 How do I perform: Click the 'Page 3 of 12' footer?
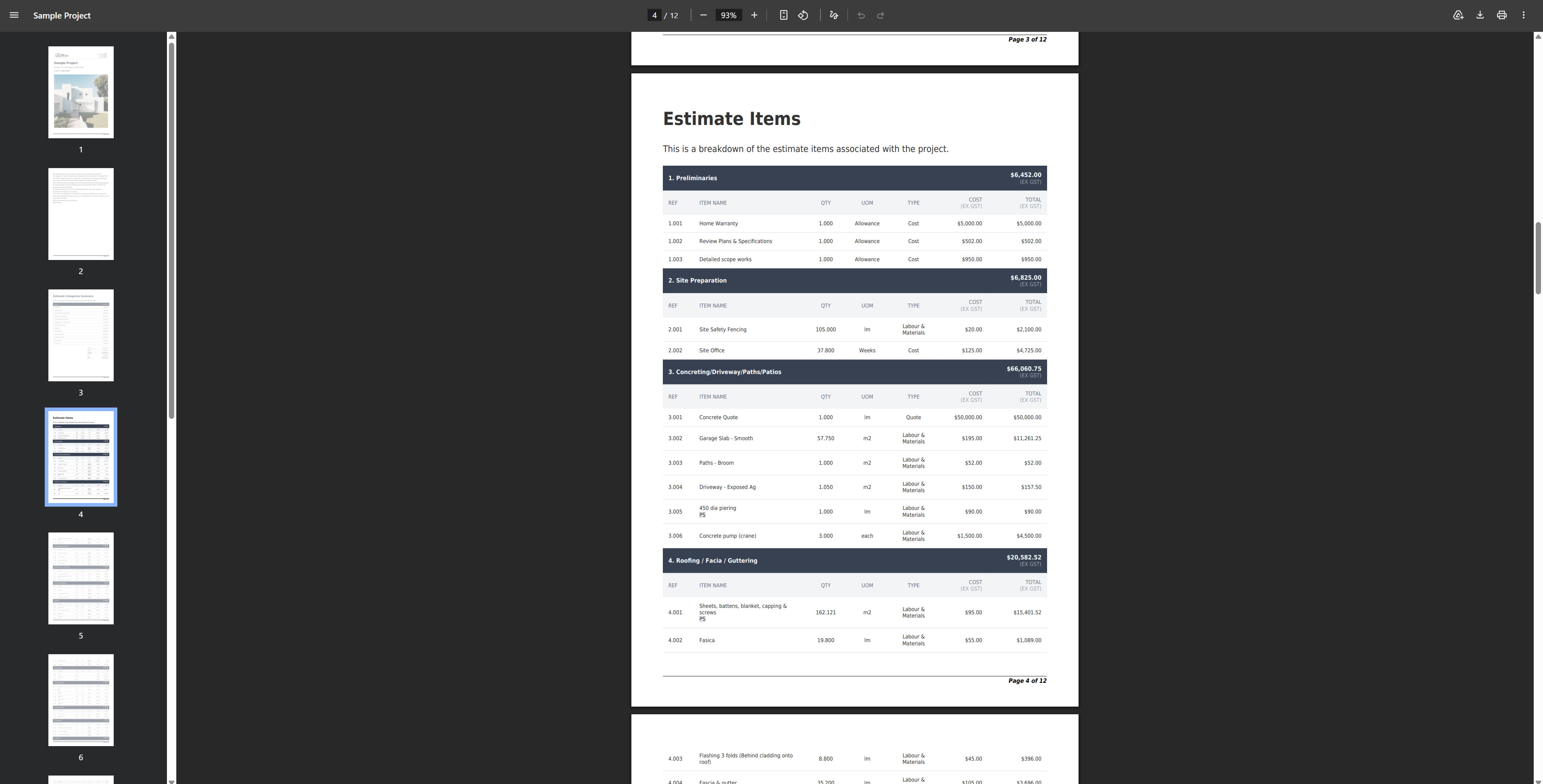[1027, 40]
